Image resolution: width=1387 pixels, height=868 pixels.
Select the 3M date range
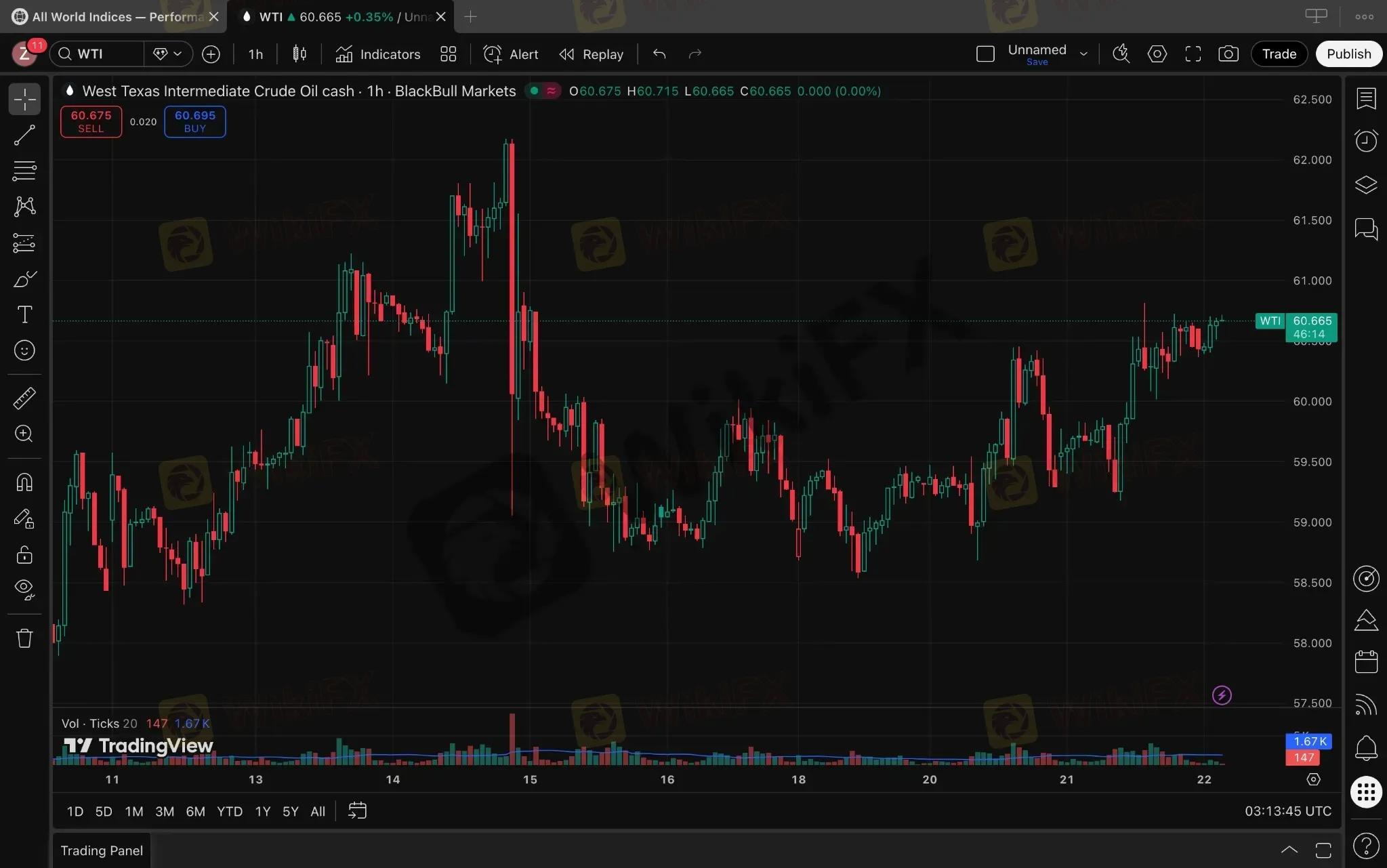tap(165, 811)
